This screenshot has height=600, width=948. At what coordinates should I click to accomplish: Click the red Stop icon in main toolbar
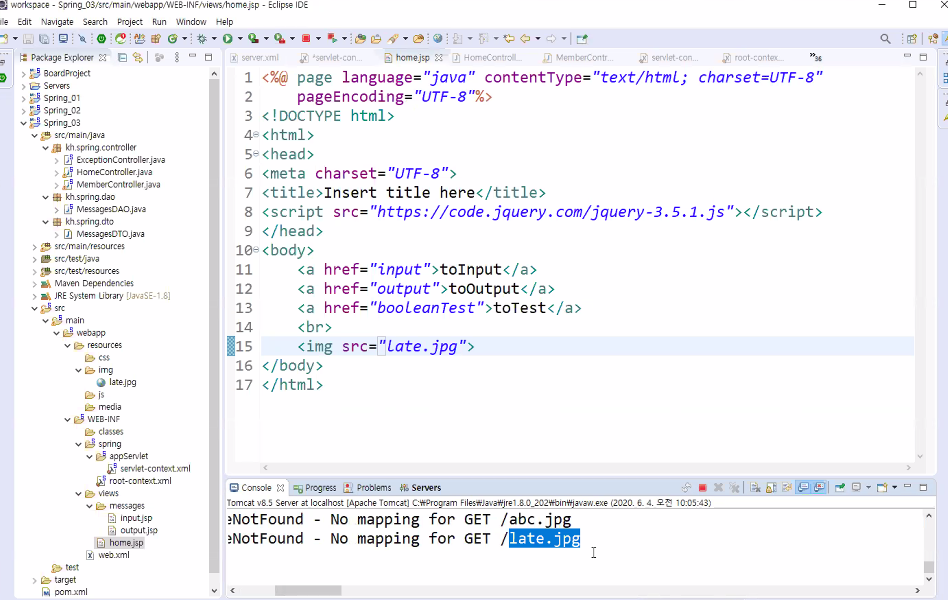[306, 39]
